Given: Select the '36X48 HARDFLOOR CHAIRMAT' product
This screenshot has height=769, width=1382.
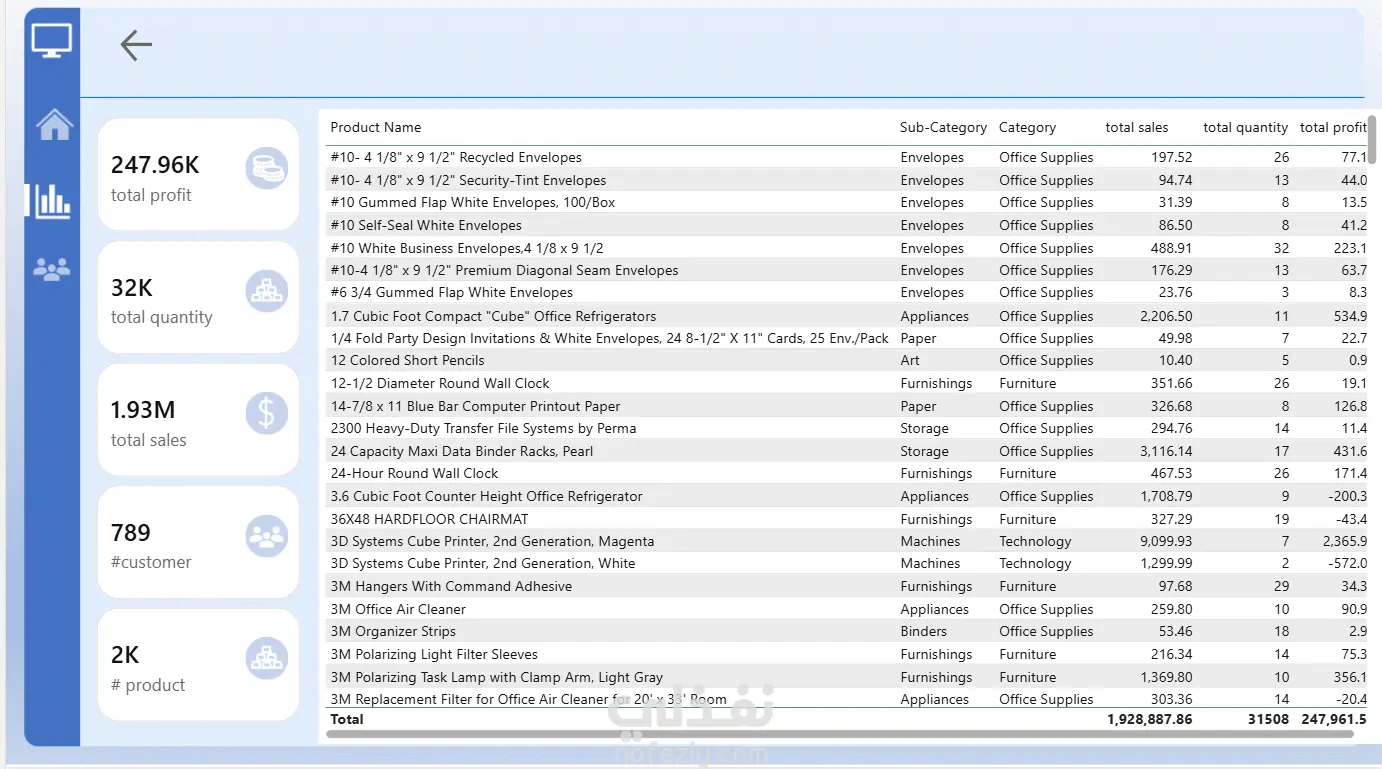Looking at the screenshot, I should coord(848,519).
